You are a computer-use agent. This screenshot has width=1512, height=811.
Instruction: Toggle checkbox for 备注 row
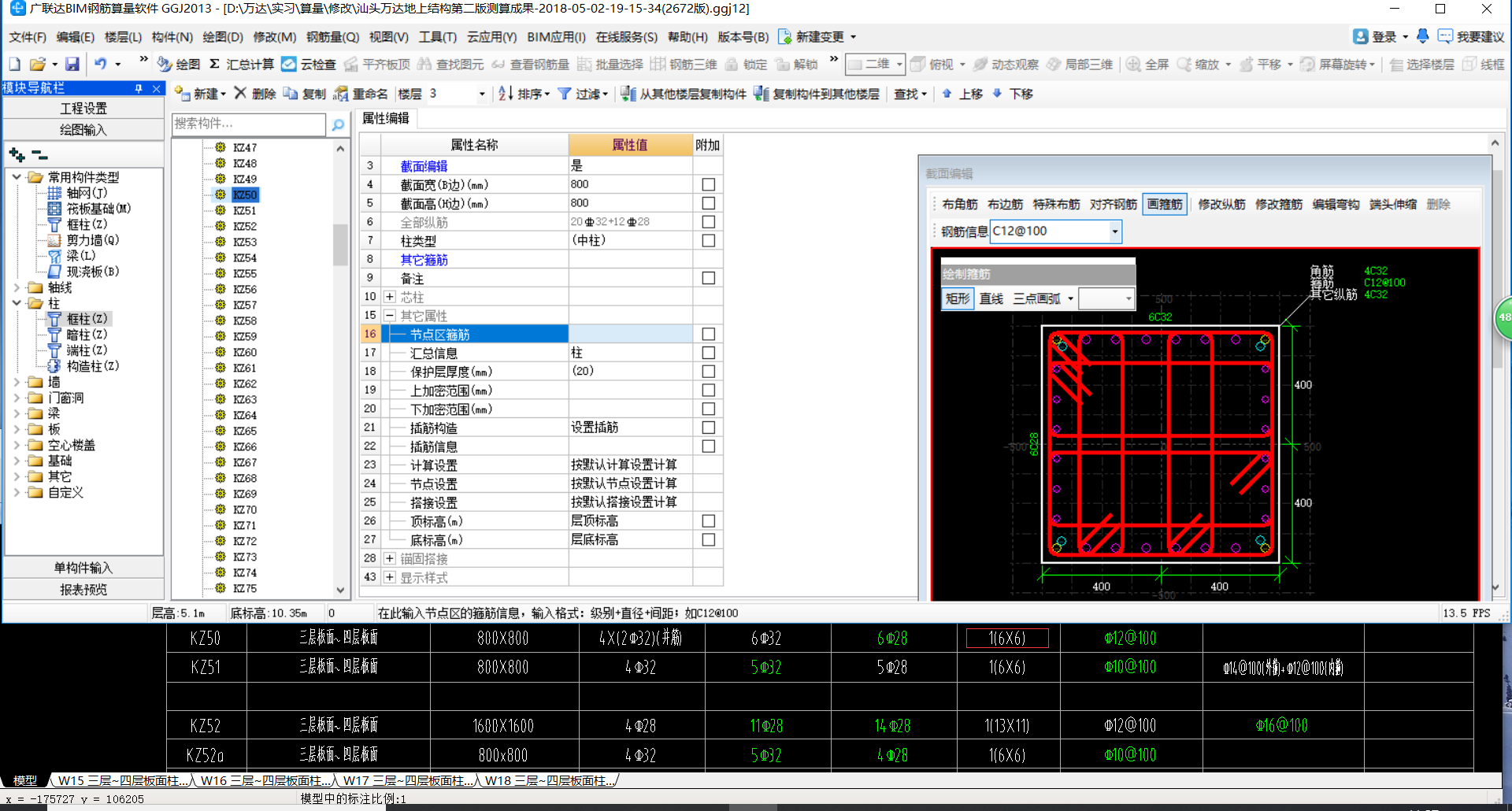708,278
